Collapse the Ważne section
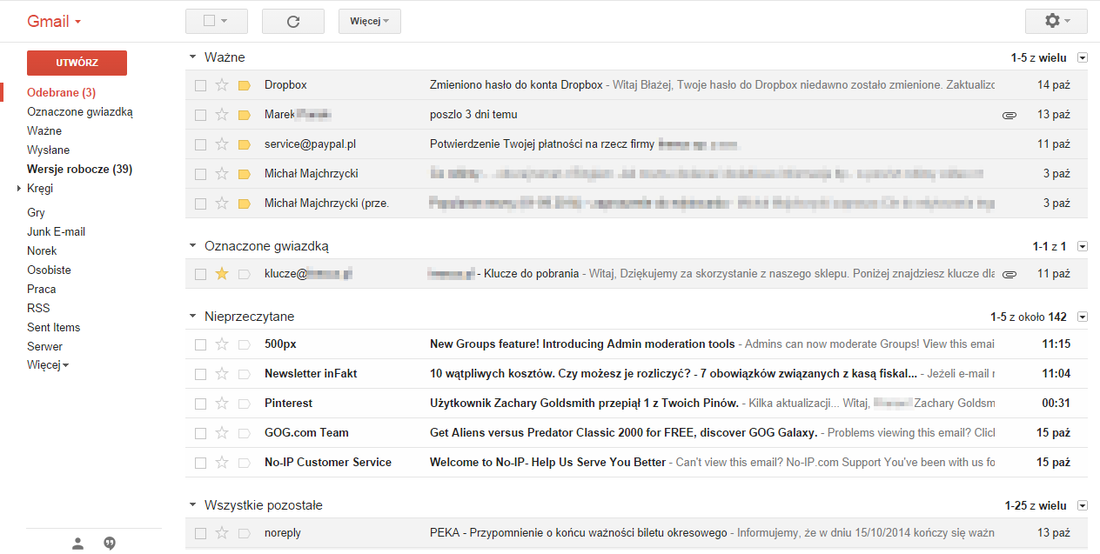The height and width of the screenshot is (554, 1100). pyautogui.click(x=193, y=57)
